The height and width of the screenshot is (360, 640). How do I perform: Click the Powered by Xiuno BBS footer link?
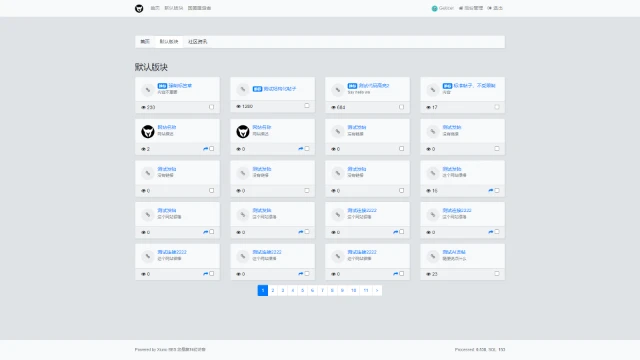[170, 349]
